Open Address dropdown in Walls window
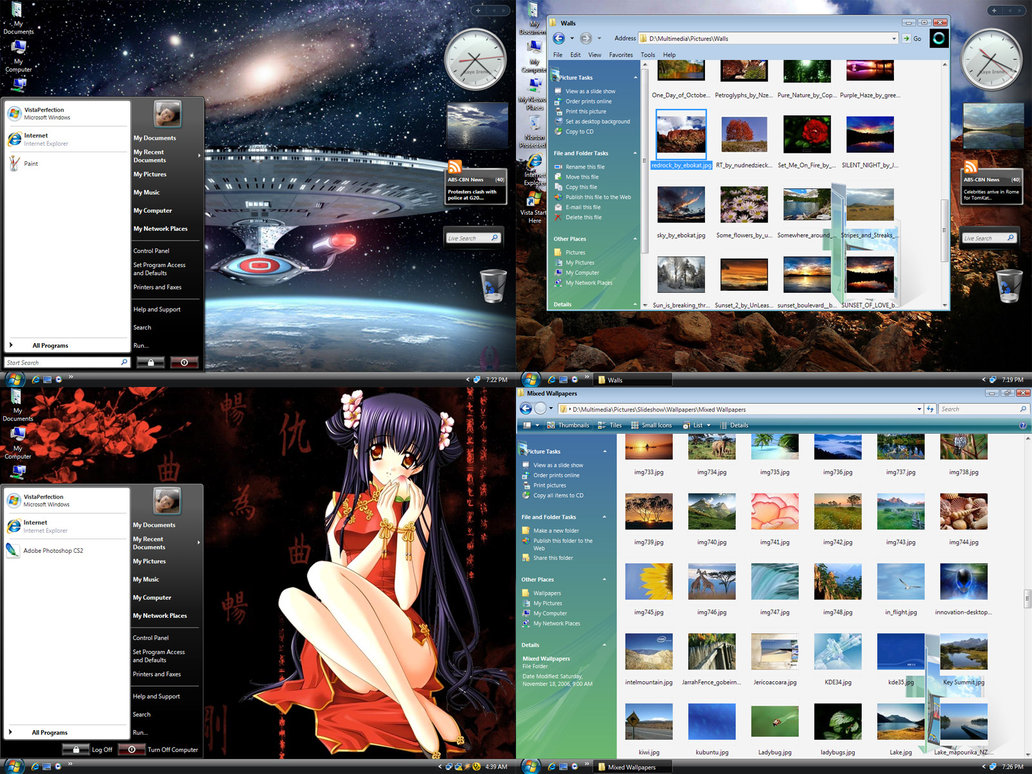Image resolution: width=1032 pixels, height=774 pixels. pyautogui.click(x=894, y=39)
